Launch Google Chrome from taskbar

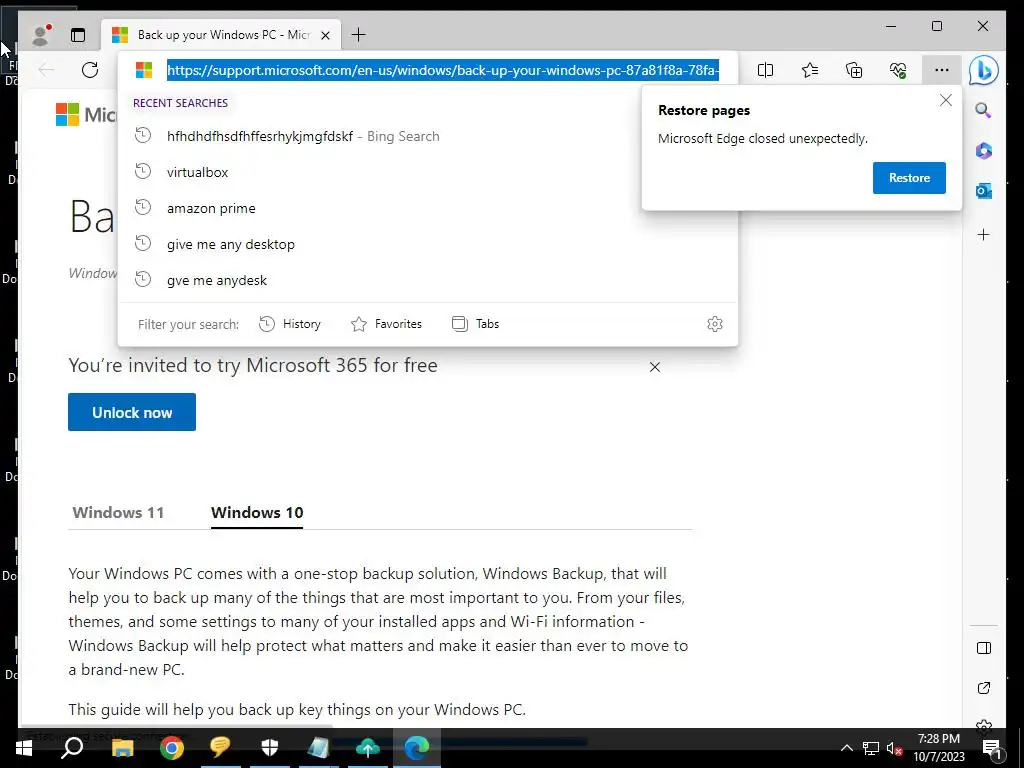(172, 748)
